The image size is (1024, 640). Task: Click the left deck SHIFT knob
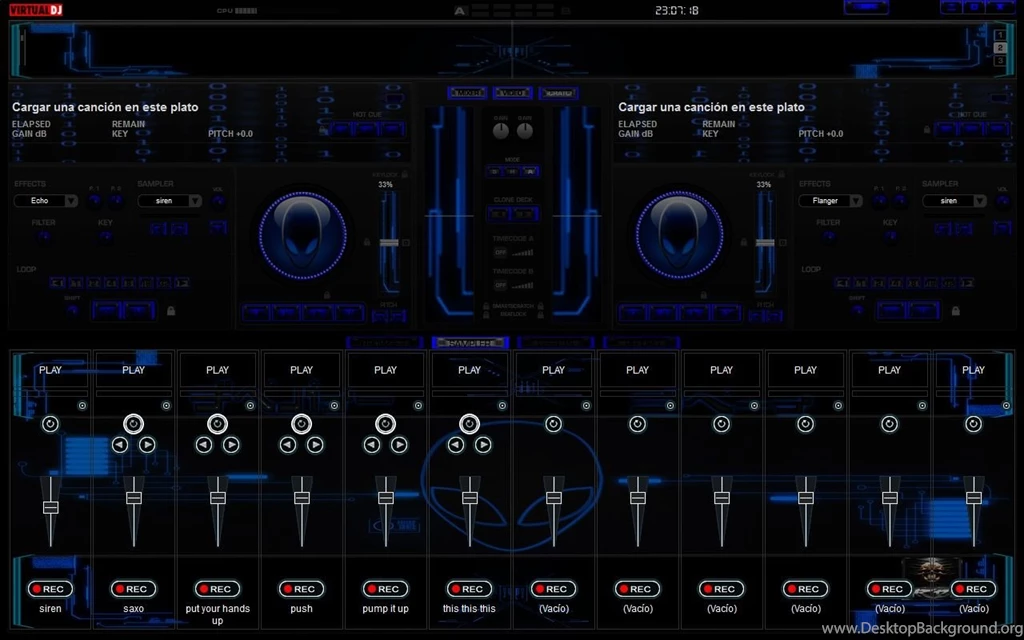pyautogui.click(x=72, y=311)
